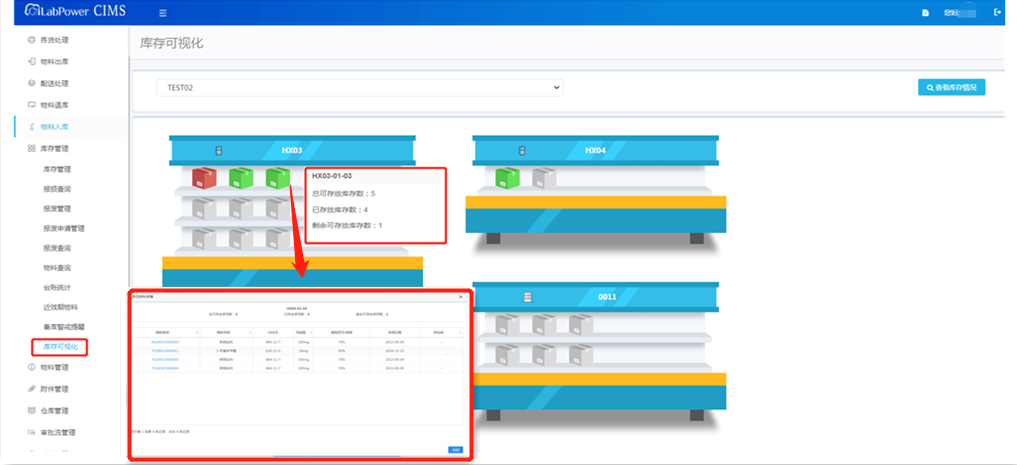Open 报损查询 submenu item
Image resolution: width=1017 pixels, height=465 pixels.
click(x=57, y=189)
